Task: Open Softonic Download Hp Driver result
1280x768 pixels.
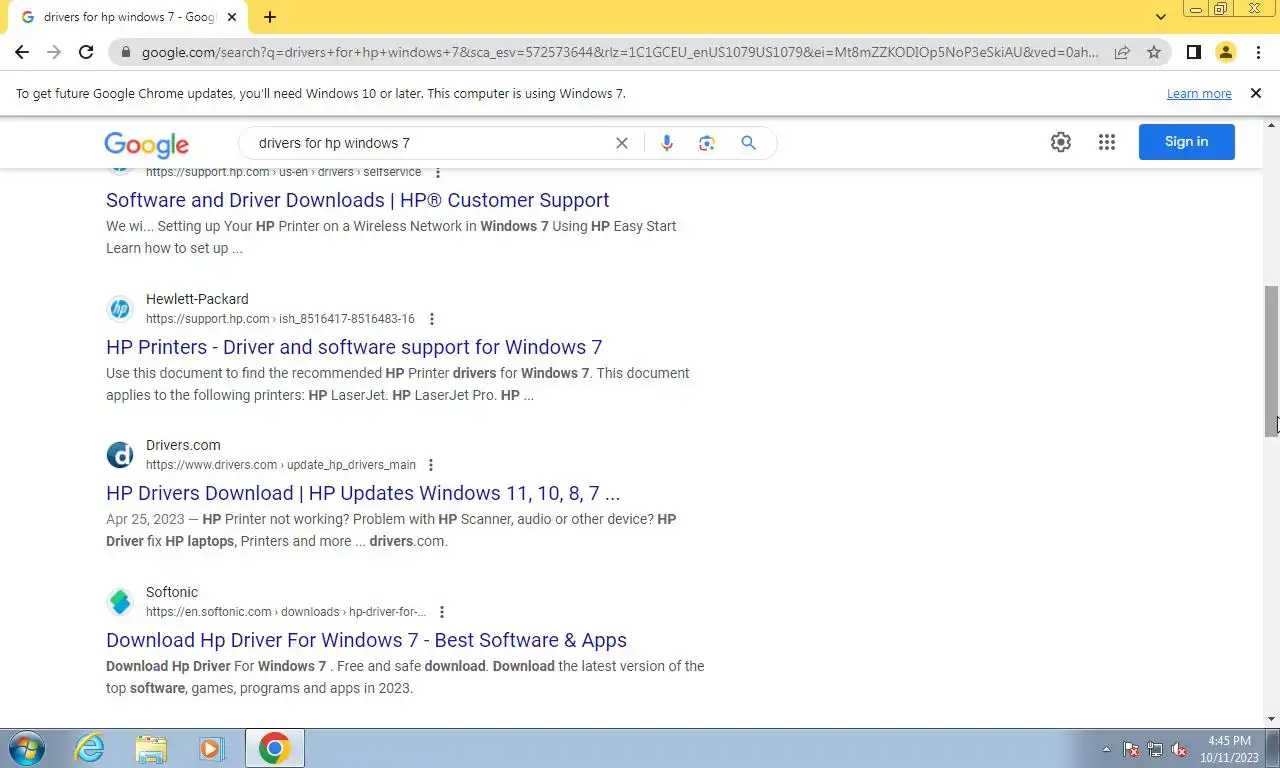Action: [x=366, y=640]
